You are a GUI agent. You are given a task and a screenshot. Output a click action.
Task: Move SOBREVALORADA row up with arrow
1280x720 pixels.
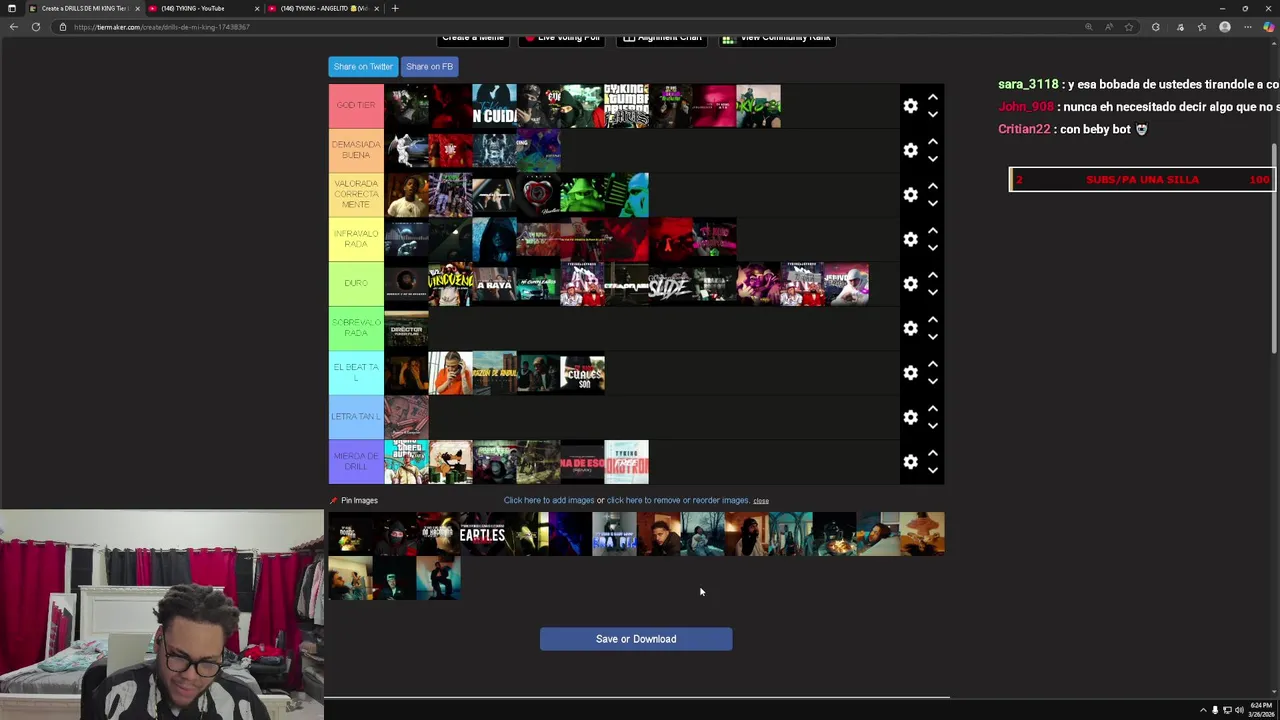[x=932, y=320]
